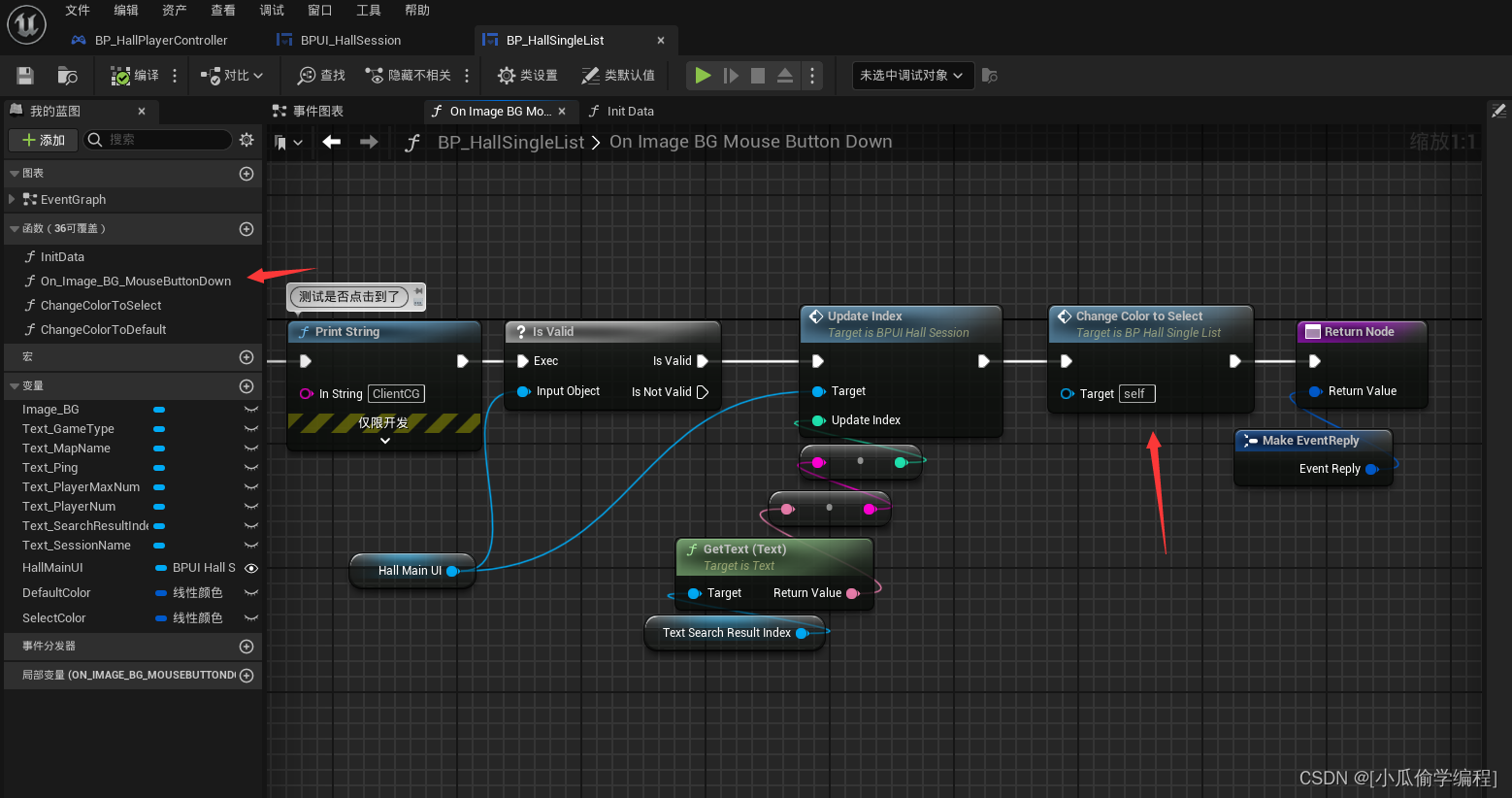
Task: Toggle visibility eye for Text_MapName variable
Action: (251, 449)
